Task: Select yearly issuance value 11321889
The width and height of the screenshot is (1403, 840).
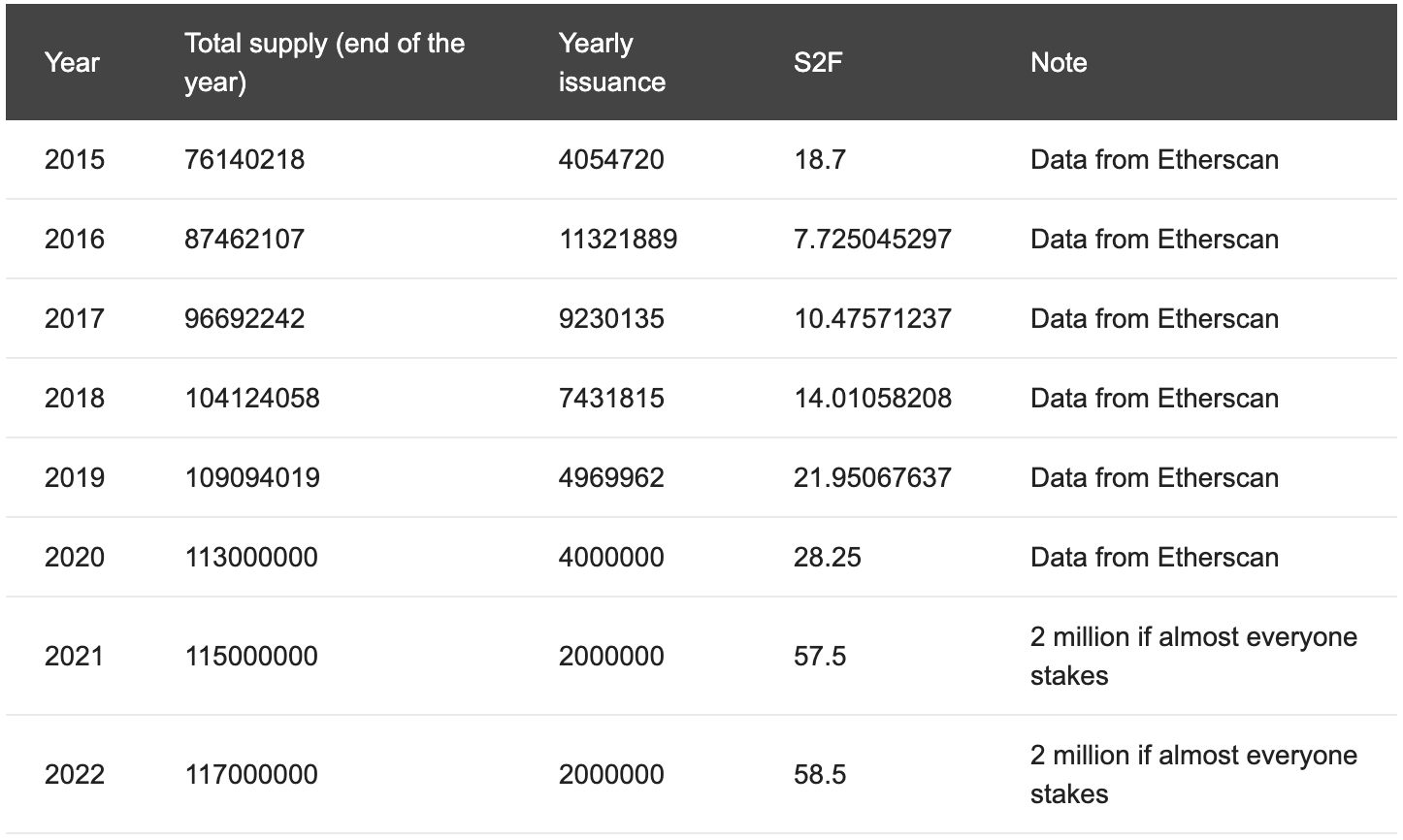Action: 618,240
